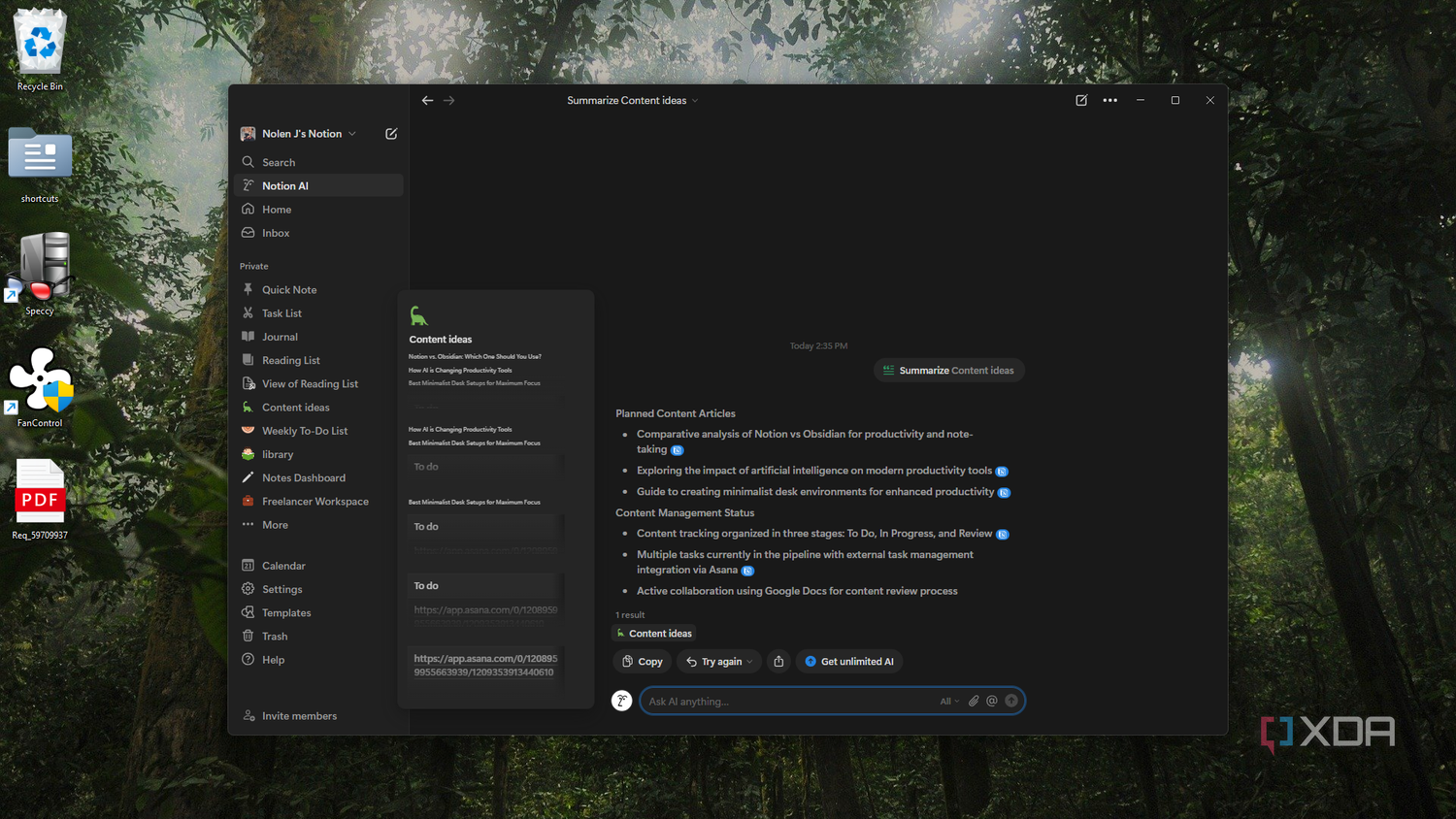Click 'Content Management Status' heading text

(684, 512)
